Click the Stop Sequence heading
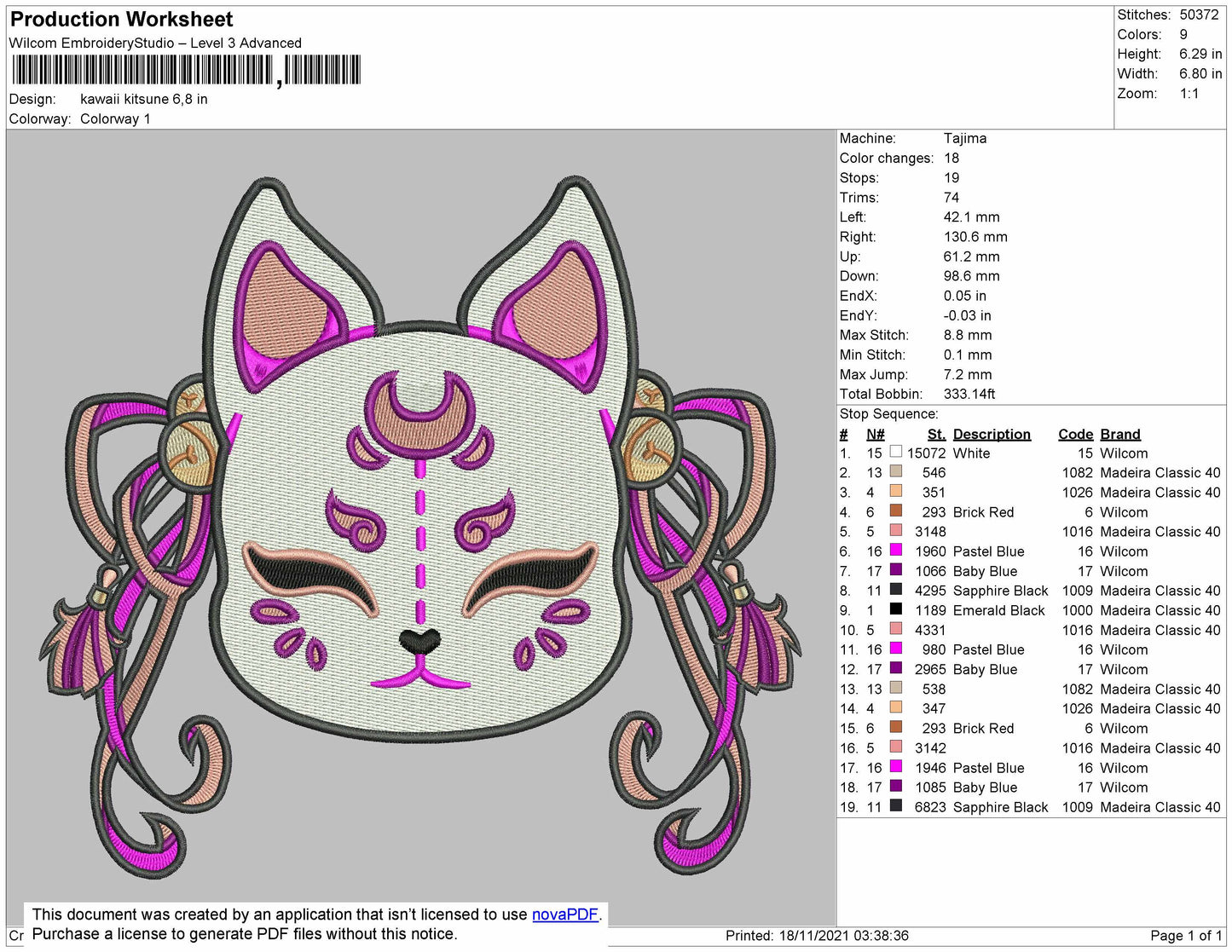This screenshot has width=1232, height=952. point(888,413)
